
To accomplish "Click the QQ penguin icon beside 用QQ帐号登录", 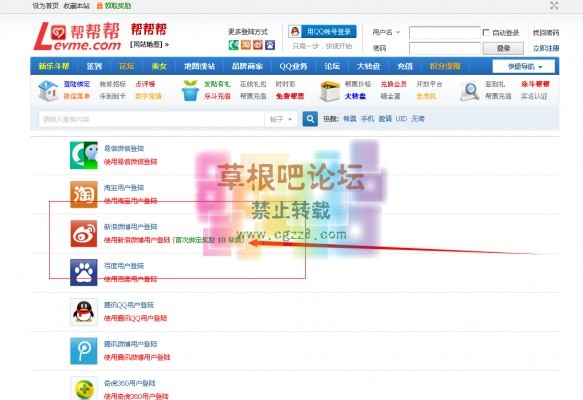I will pos(295,32).
